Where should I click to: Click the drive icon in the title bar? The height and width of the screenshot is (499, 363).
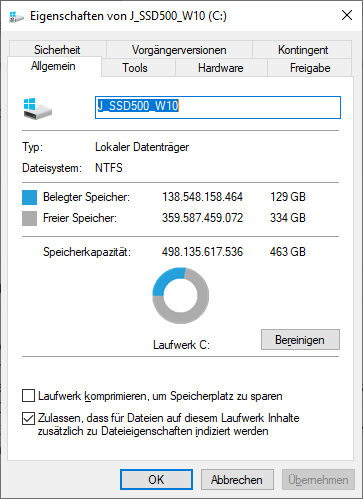16,16
